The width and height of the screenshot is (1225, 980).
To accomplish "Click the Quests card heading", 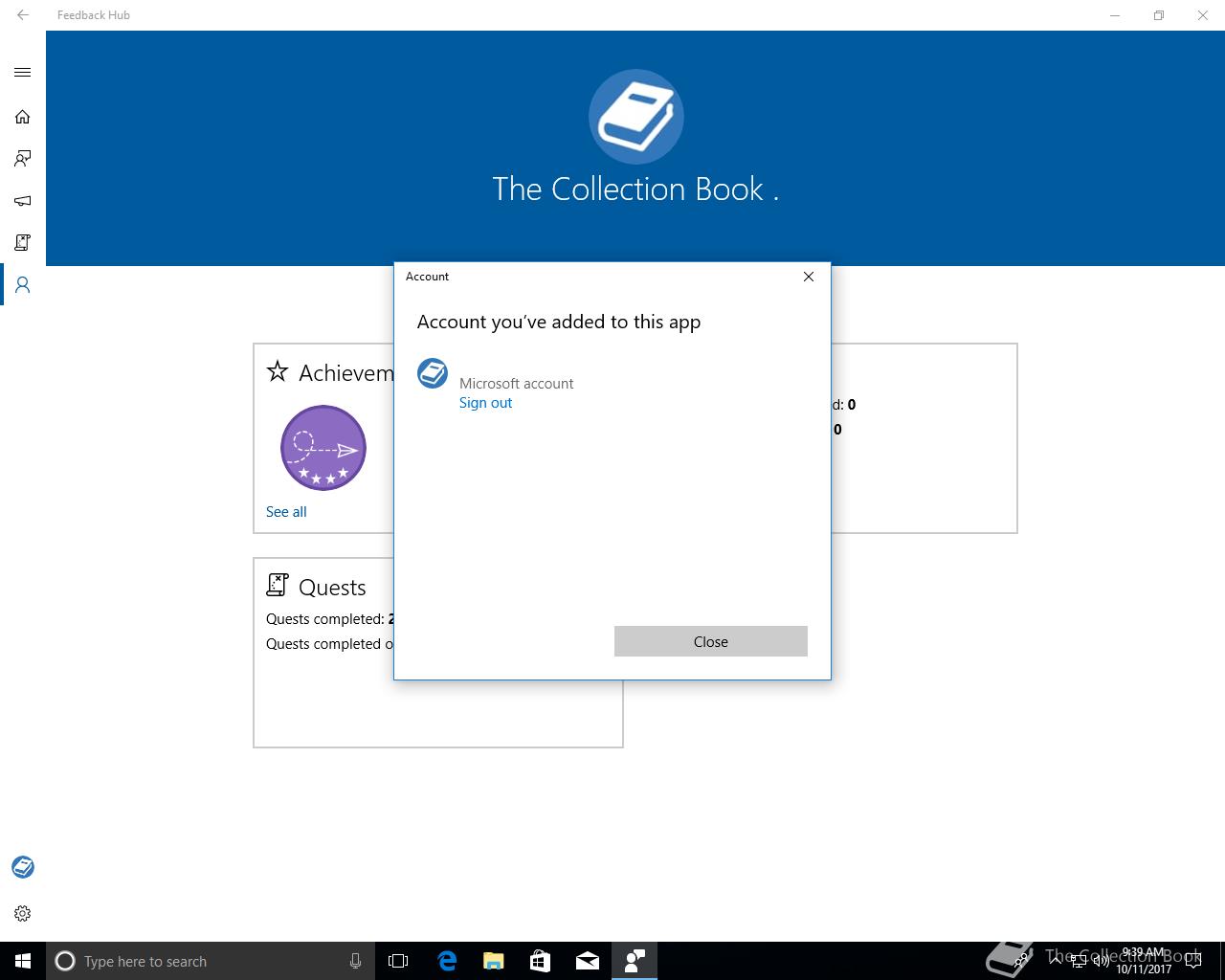I will tap(332, 588).
